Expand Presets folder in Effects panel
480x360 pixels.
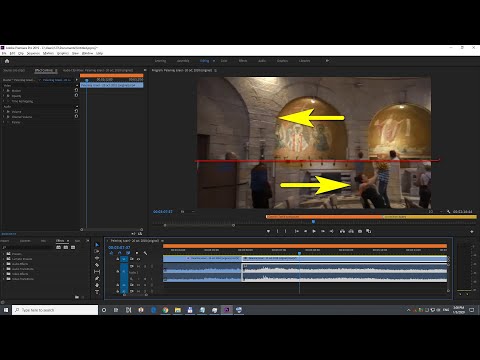(4, 254)
